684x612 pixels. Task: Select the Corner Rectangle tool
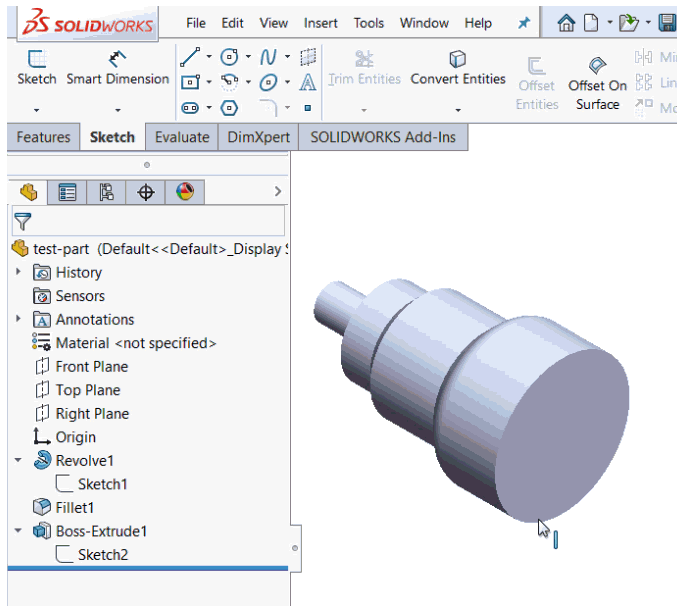(190, 82)
